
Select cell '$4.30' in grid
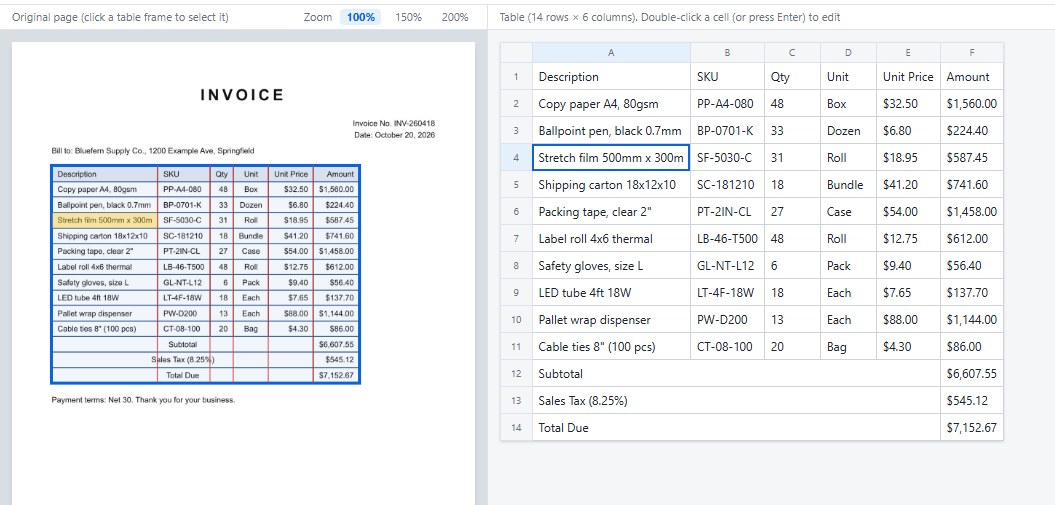(x=908, y=347)
